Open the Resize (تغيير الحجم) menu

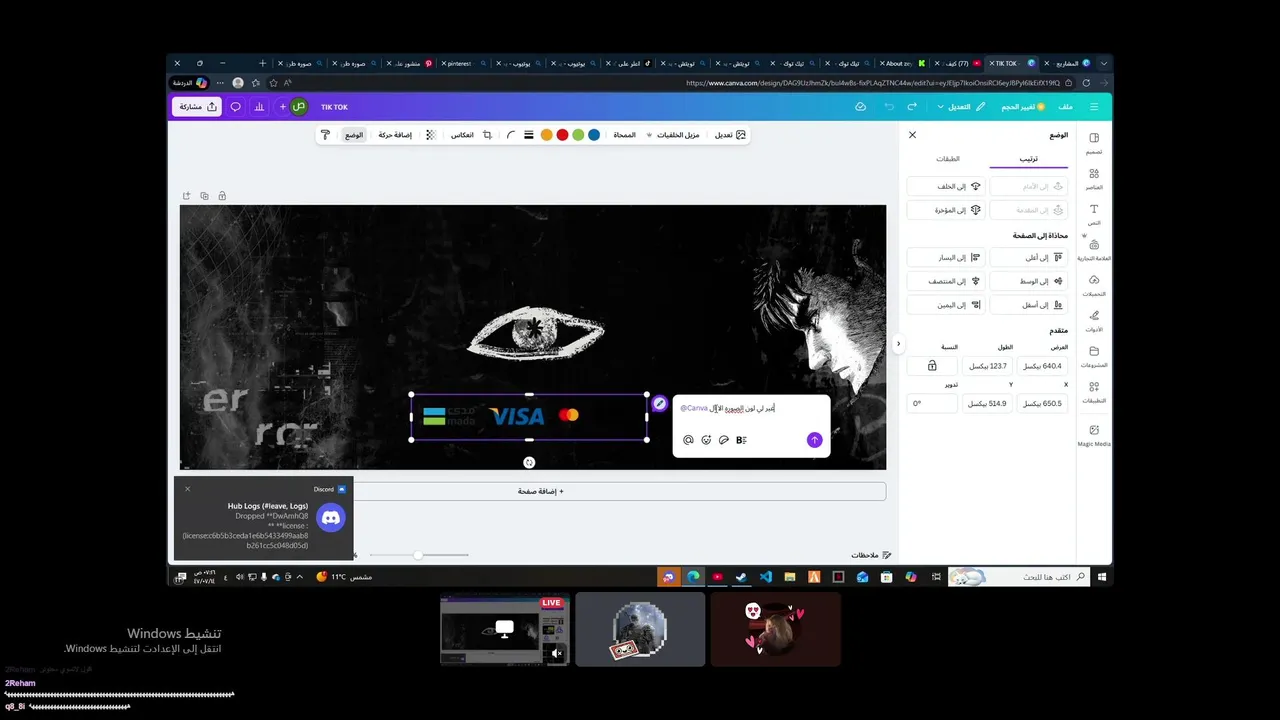pyautogui.click(x=1022, y=107)
